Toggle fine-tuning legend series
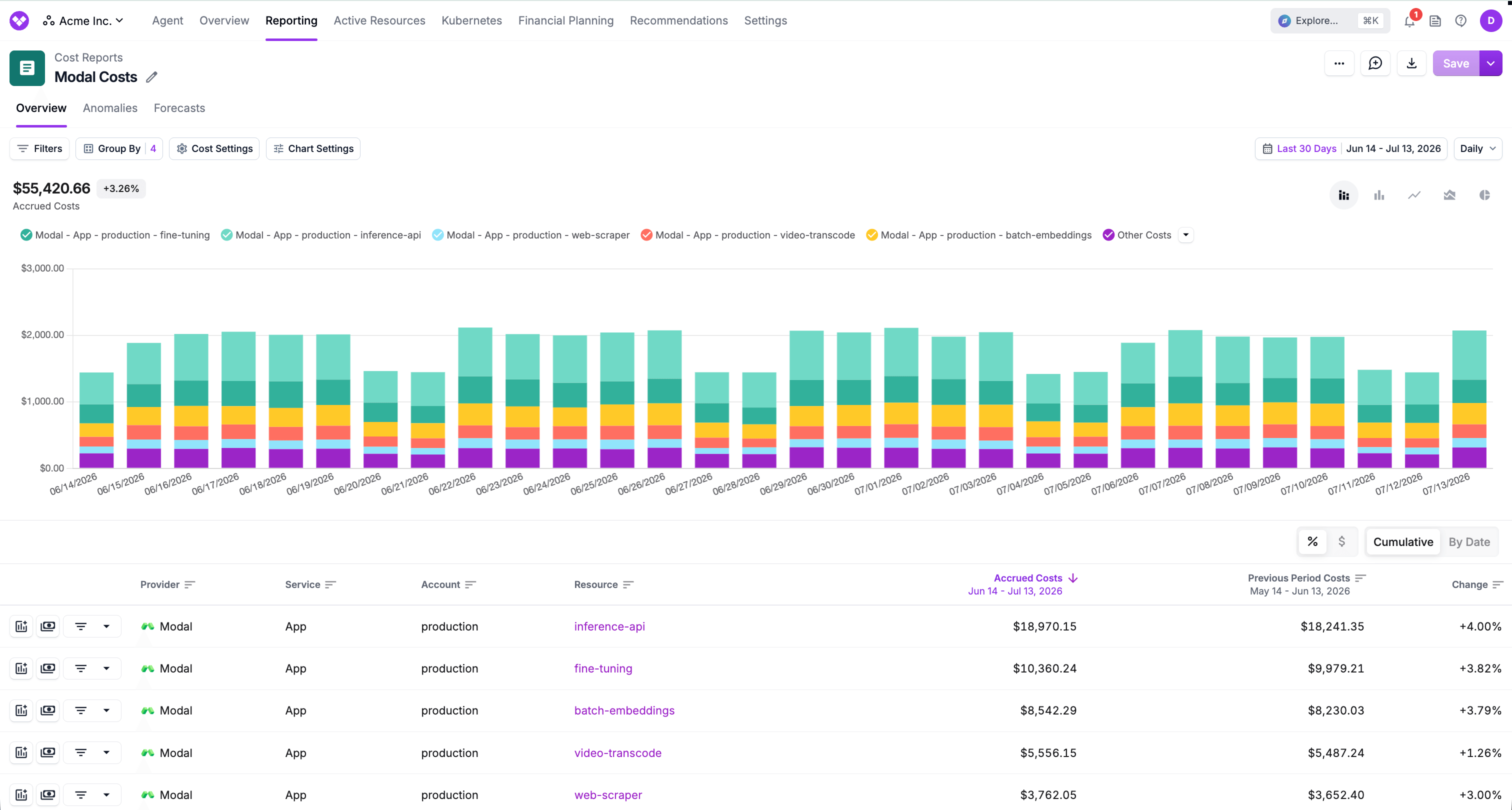 point(114,235)
